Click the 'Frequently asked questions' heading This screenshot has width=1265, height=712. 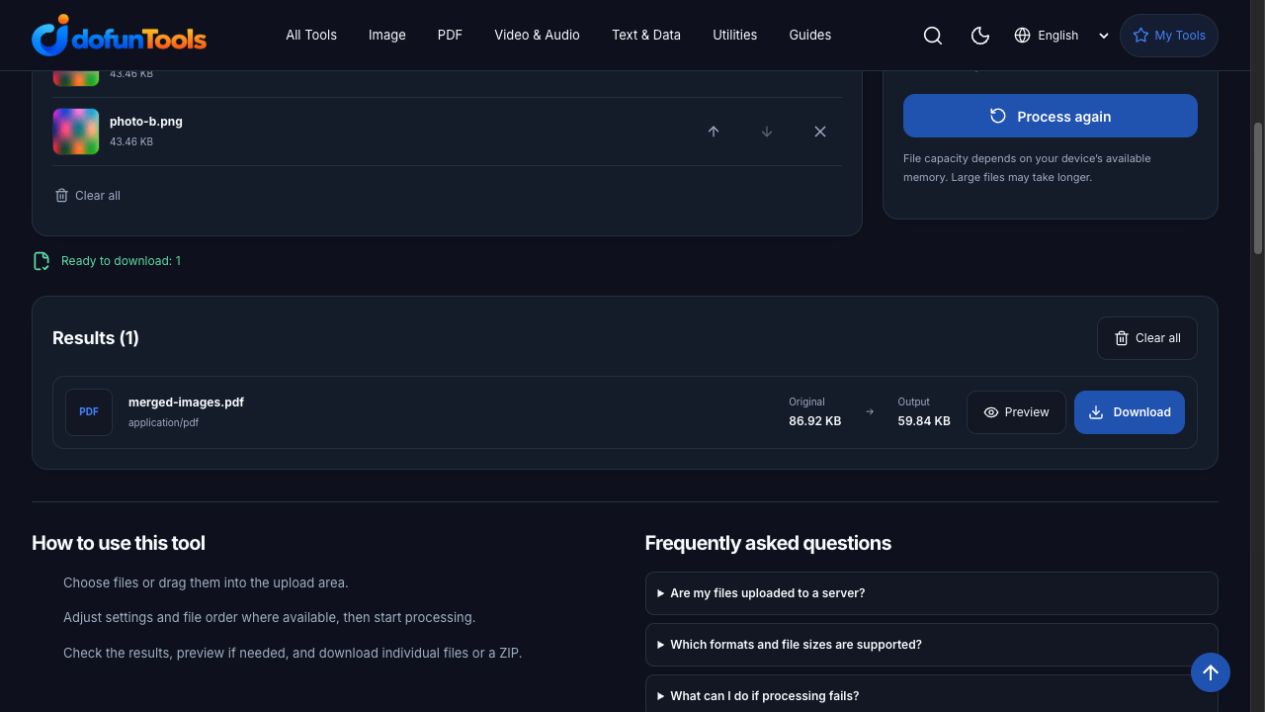tap(768, 543)
